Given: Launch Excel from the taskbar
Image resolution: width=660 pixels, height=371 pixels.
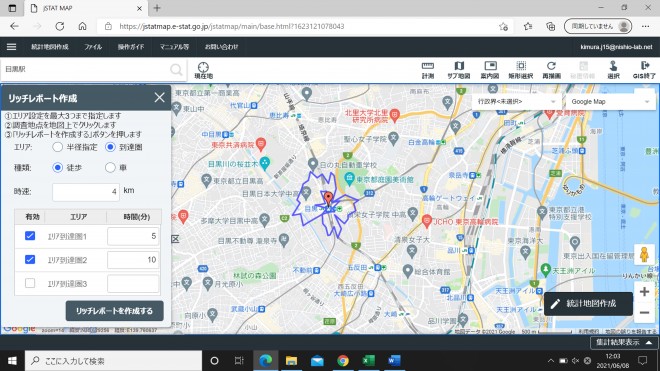Looking at the screenshot, I should point(369,361).
